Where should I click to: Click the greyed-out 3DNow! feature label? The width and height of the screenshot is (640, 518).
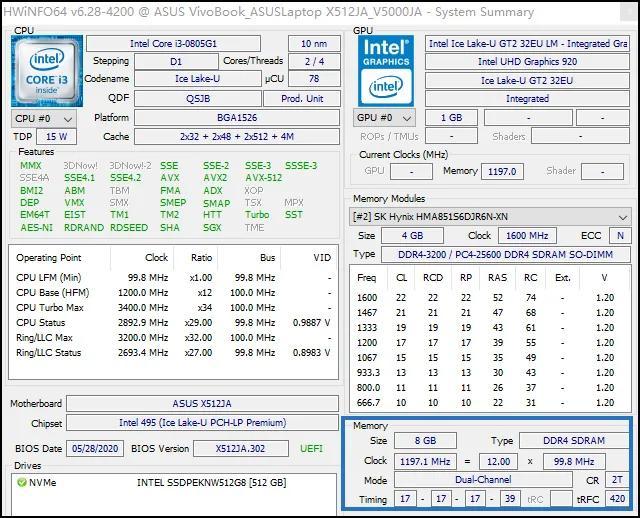click(80, 166)
